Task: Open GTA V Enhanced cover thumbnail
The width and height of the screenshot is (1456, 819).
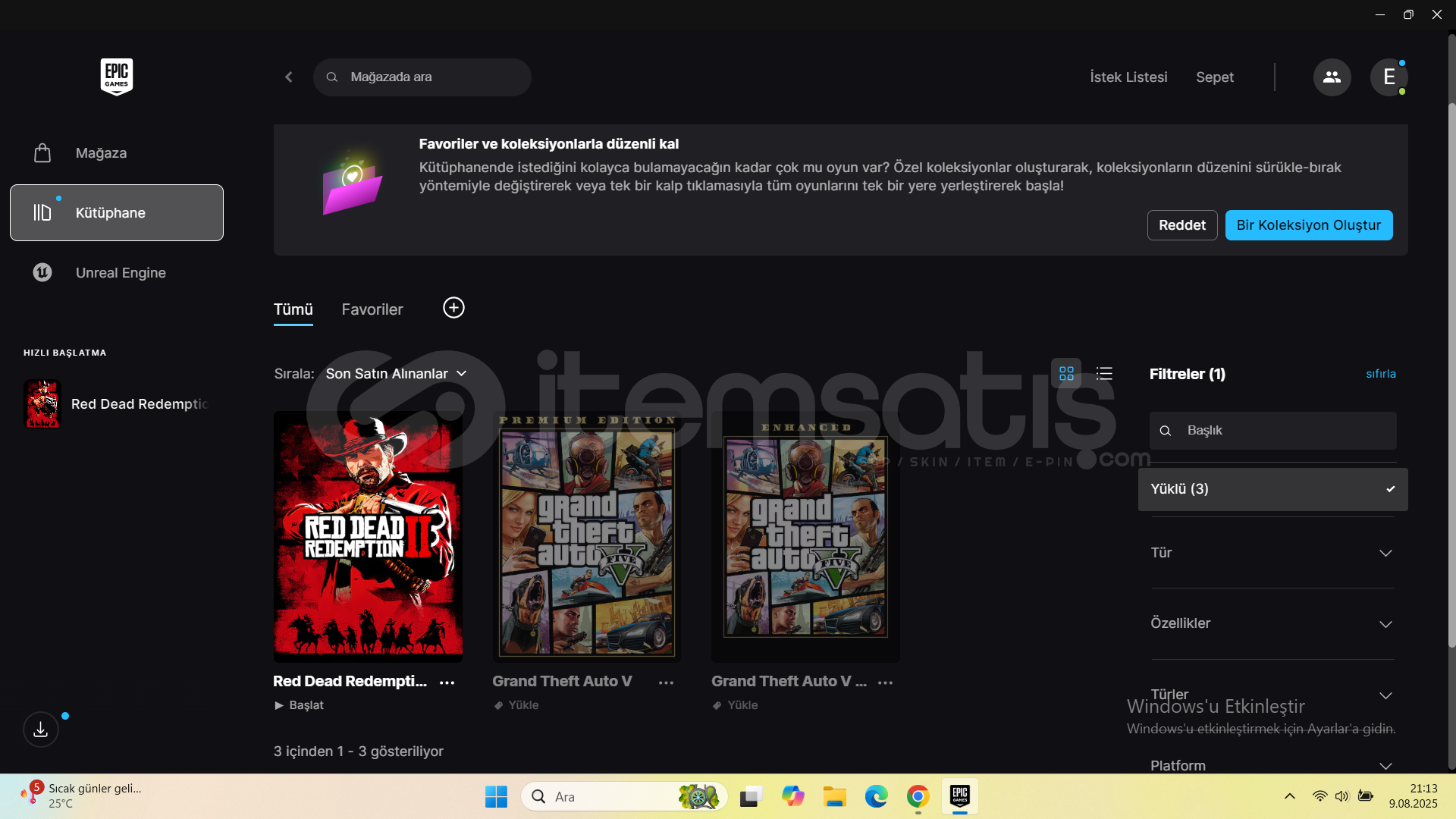Action: point(805,537)
